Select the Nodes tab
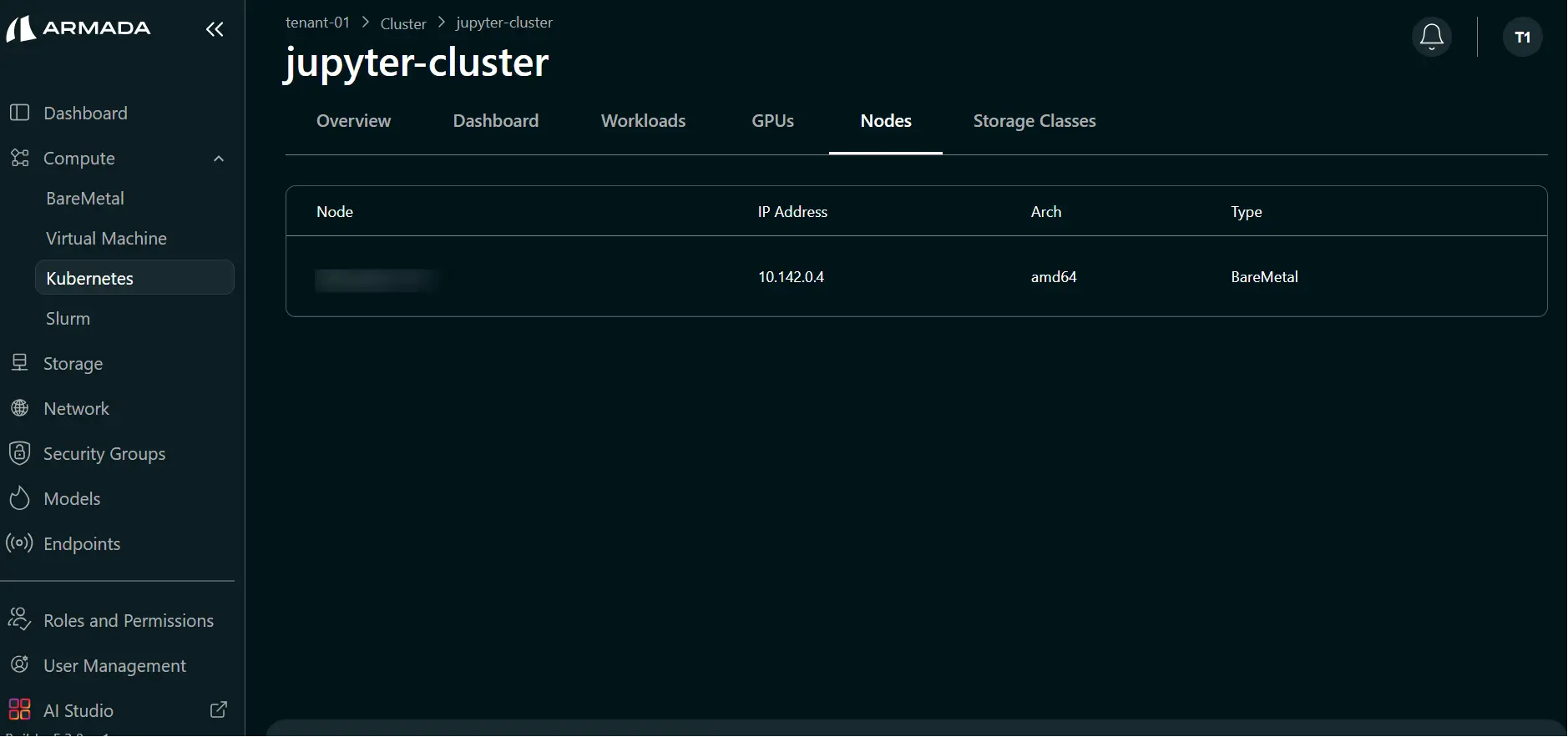Viewport: 1568px width, 737px height. (886, 121)
